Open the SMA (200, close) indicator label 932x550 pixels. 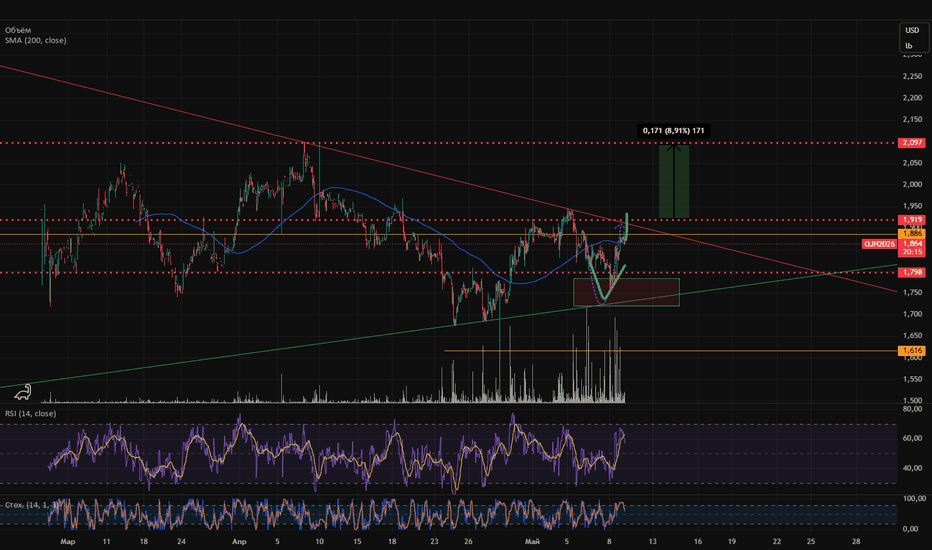[36, 40]
